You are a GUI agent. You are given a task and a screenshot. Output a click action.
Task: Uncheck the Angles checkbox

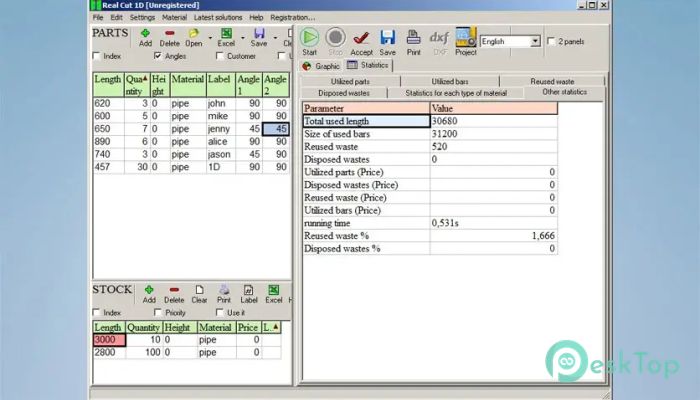pyautogui.click(x=158, y=56)
